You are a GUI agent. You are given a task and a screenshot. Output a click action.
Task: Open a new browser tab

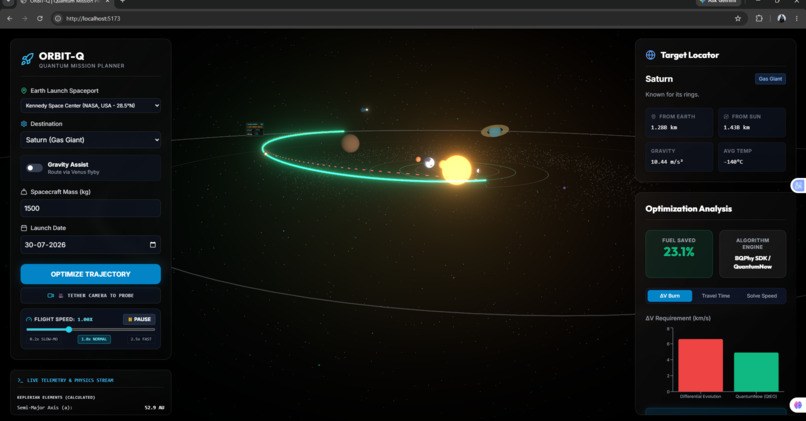[122, 2]
